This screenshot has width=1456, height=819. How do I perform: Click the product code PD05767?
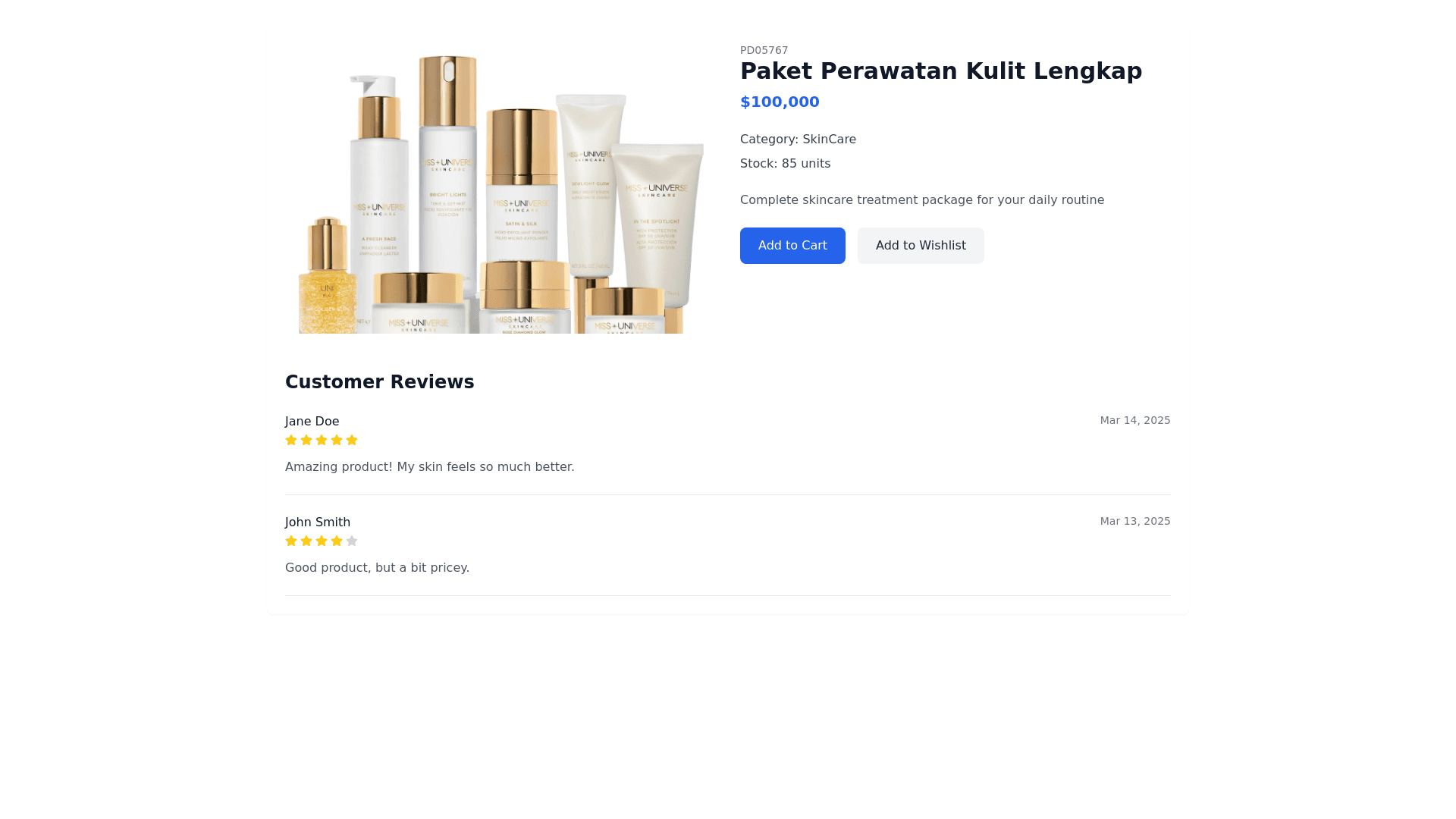764,50
